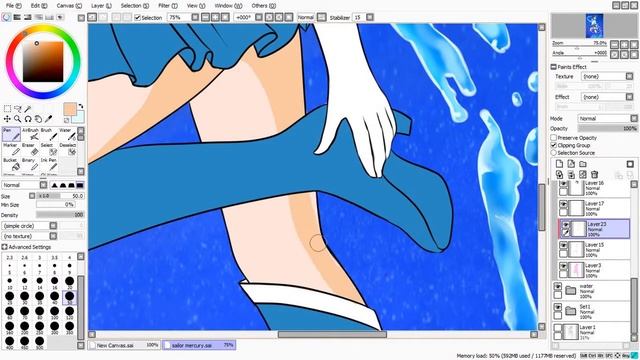Swap foreground and background colors

81,106
